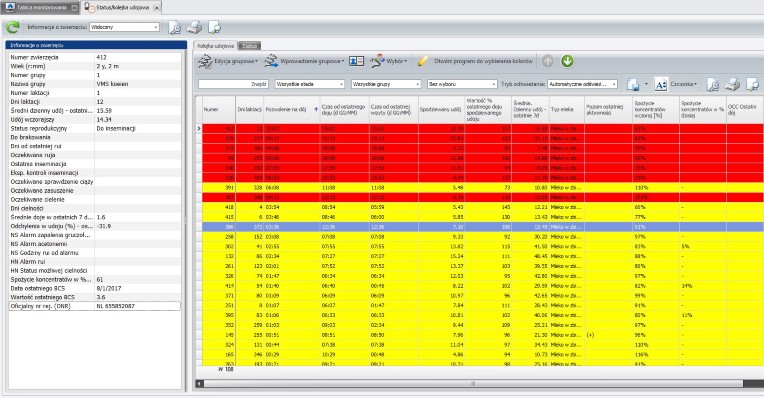This screenshot has height=398, width=764.
Task: Expand the Wszystkie stada dropdown
Action: pos(310,84)
